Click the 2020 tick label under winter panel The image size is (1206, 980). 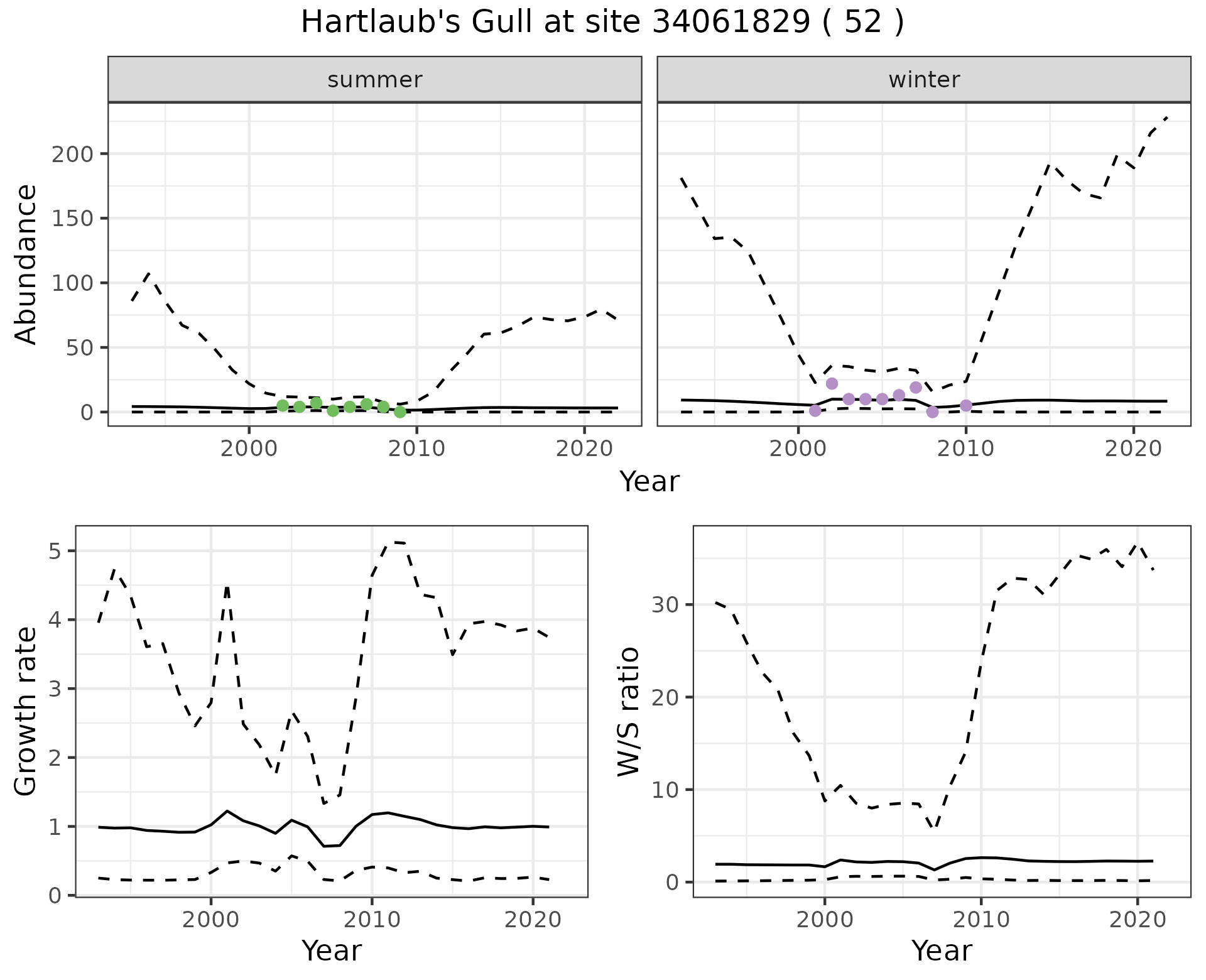tap(1133, 449)
